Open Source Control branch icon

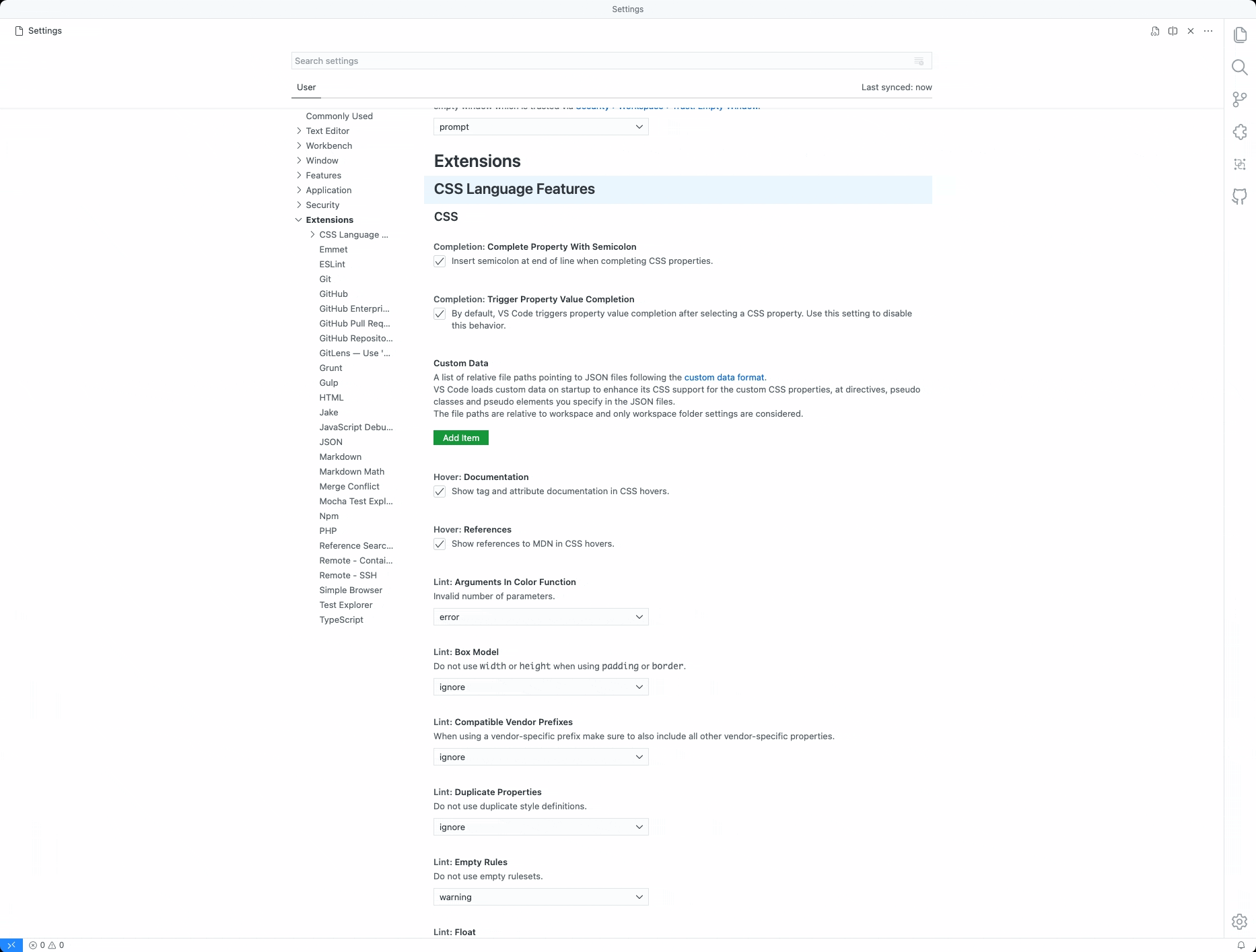[1240, 100]
